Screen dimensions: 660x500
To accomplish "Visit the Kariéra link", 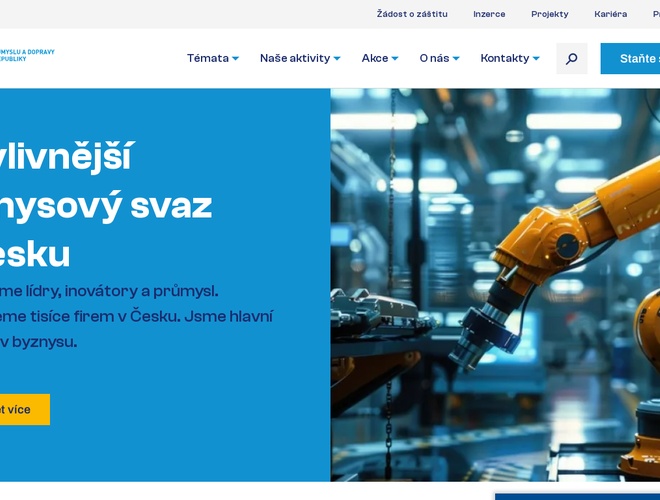I will point(610,14).
